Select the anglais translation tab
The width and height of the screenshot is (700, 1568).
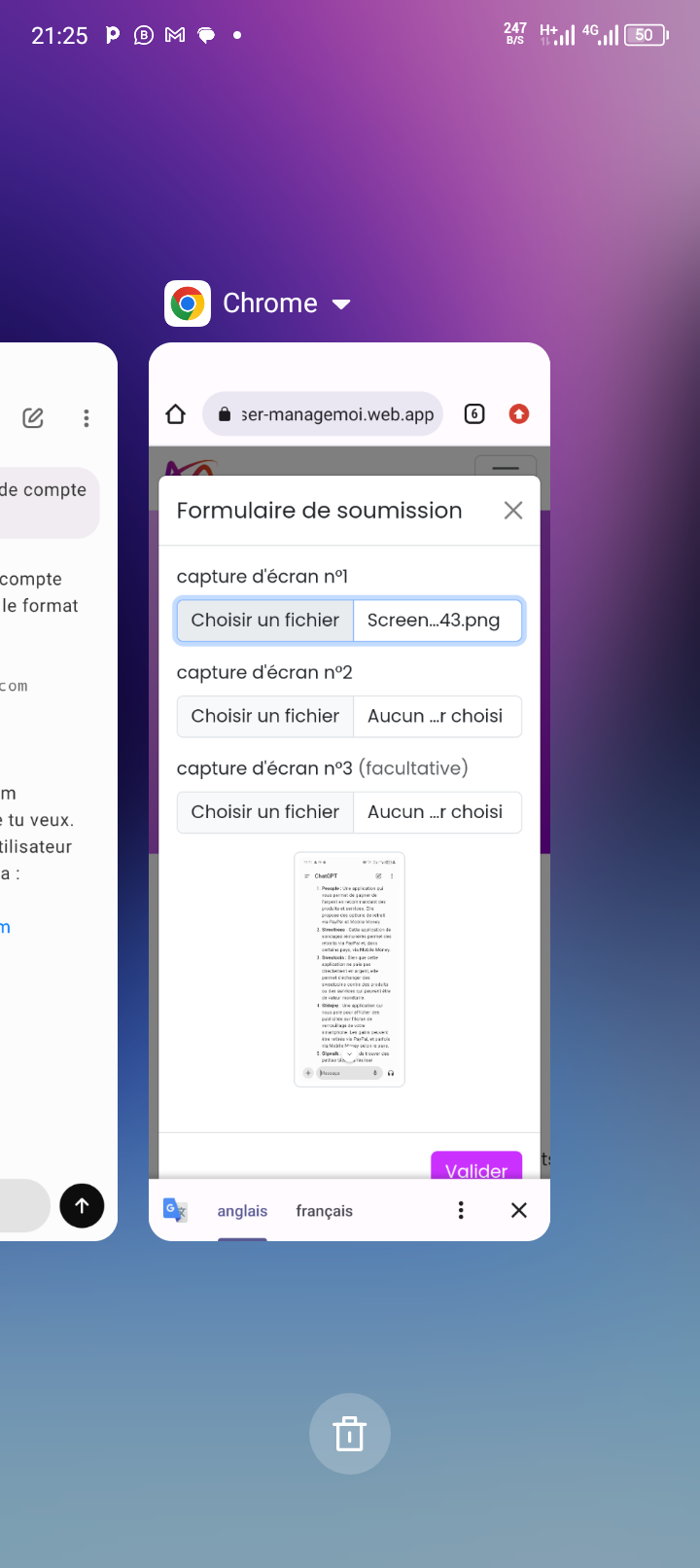coord(242,1211)
